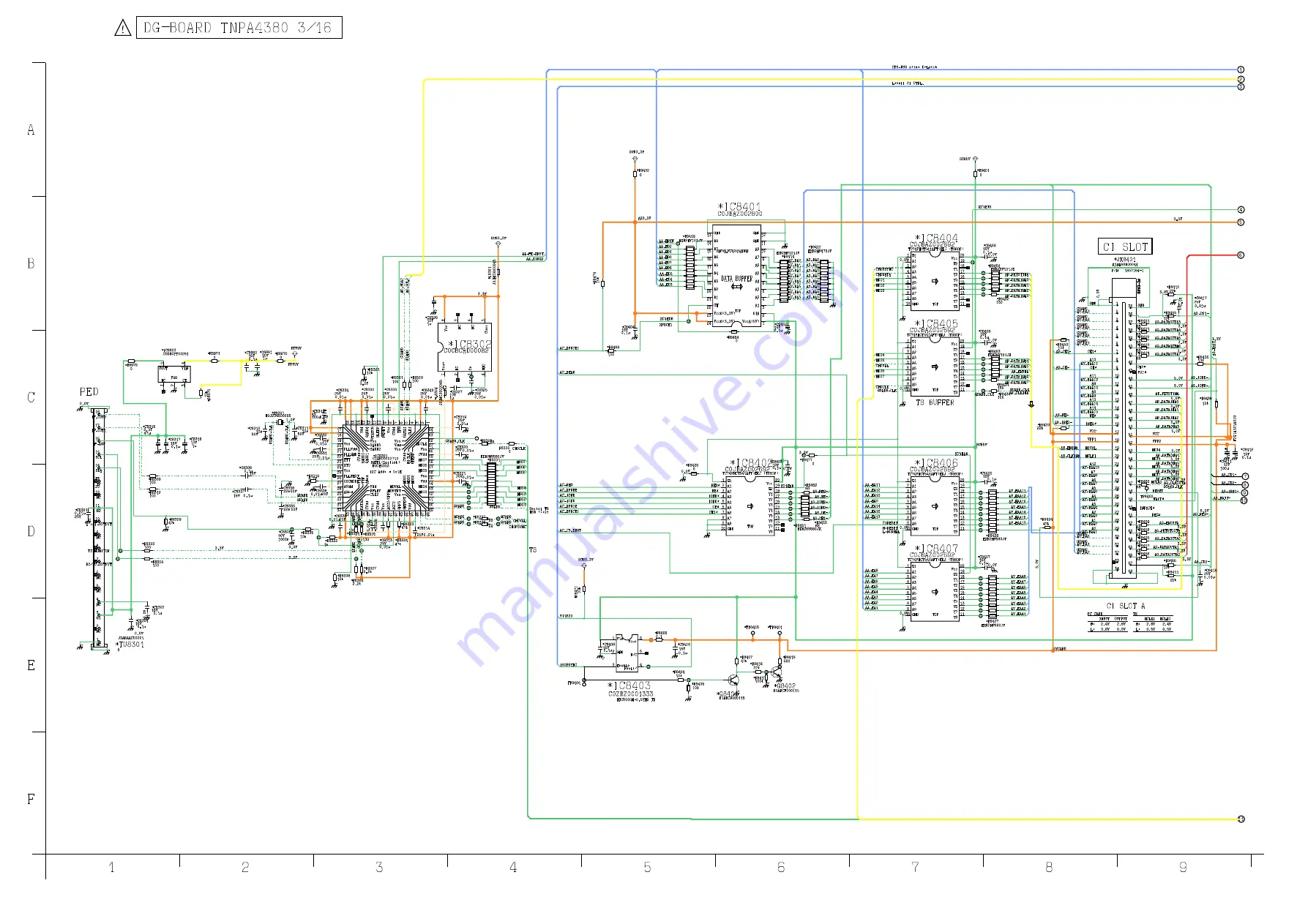Click column marker '8' on the bottom ruler
This screenshot has height=924, width=1308.
(x=1049, y=868)
